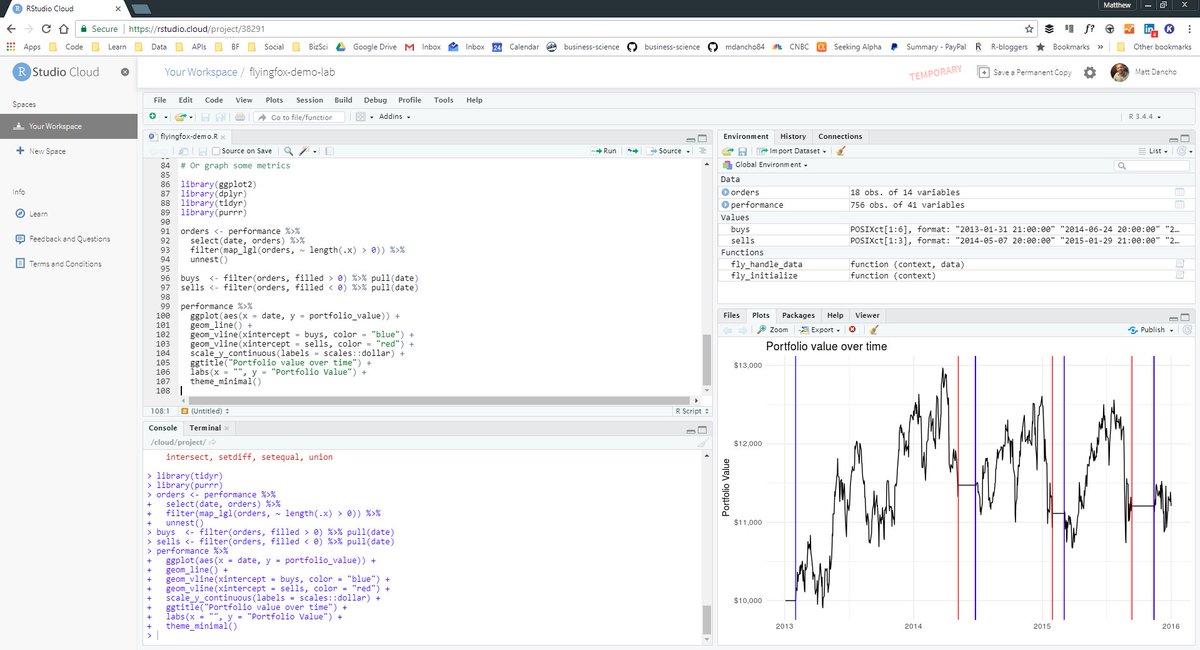Click the New File green plus icon
This screenshot has width=1200, height=650.
tap(153, 117)
